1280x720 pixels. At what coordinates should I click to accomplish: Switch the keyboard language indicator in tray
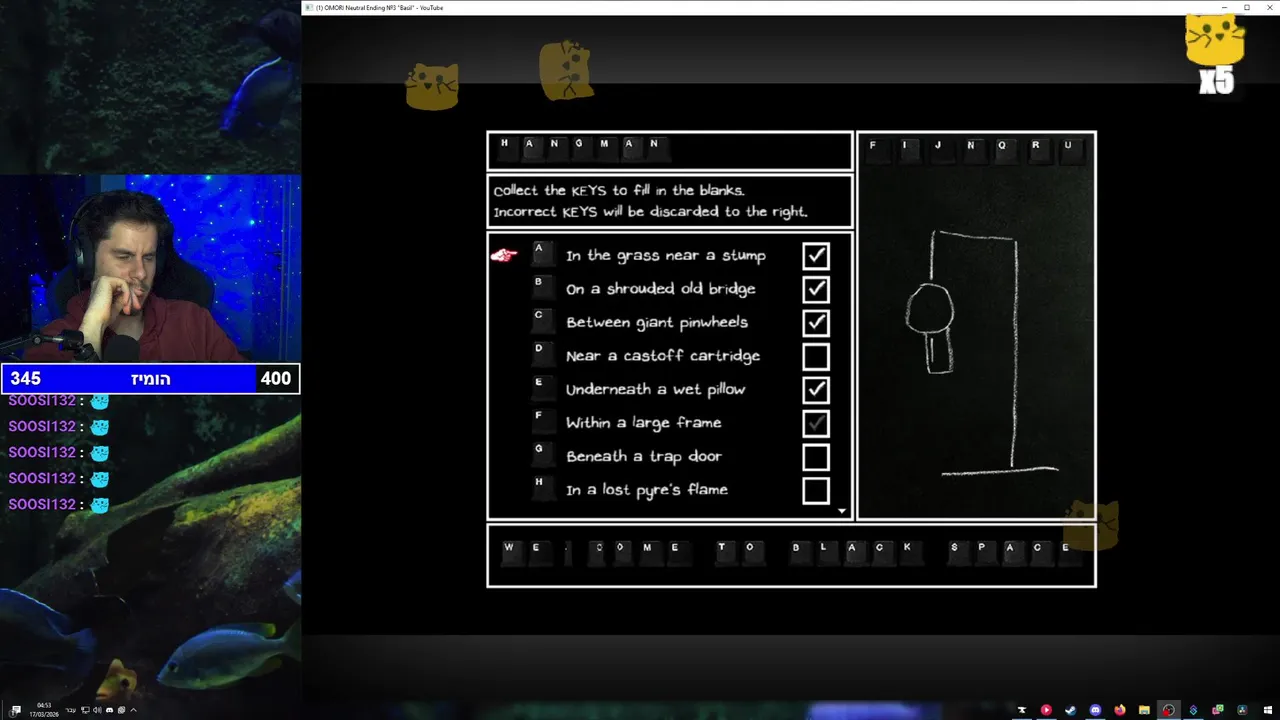pyautogui.click(x=71, y=710)
